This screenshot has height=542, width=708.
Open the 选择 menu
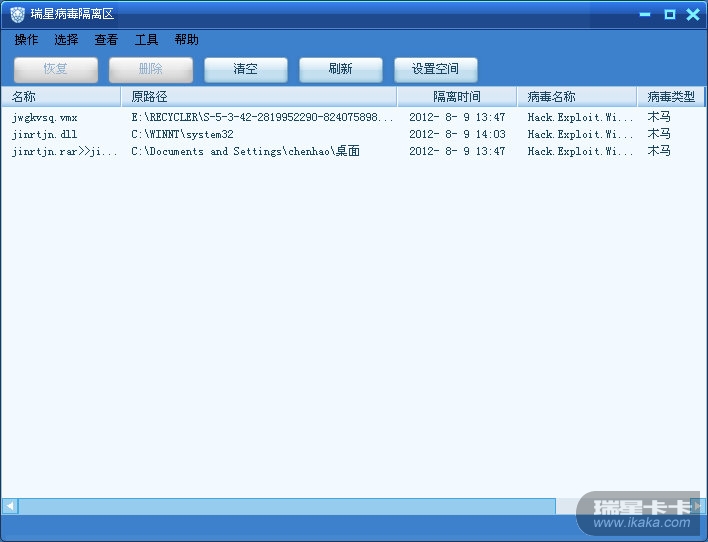pos(66,40)
